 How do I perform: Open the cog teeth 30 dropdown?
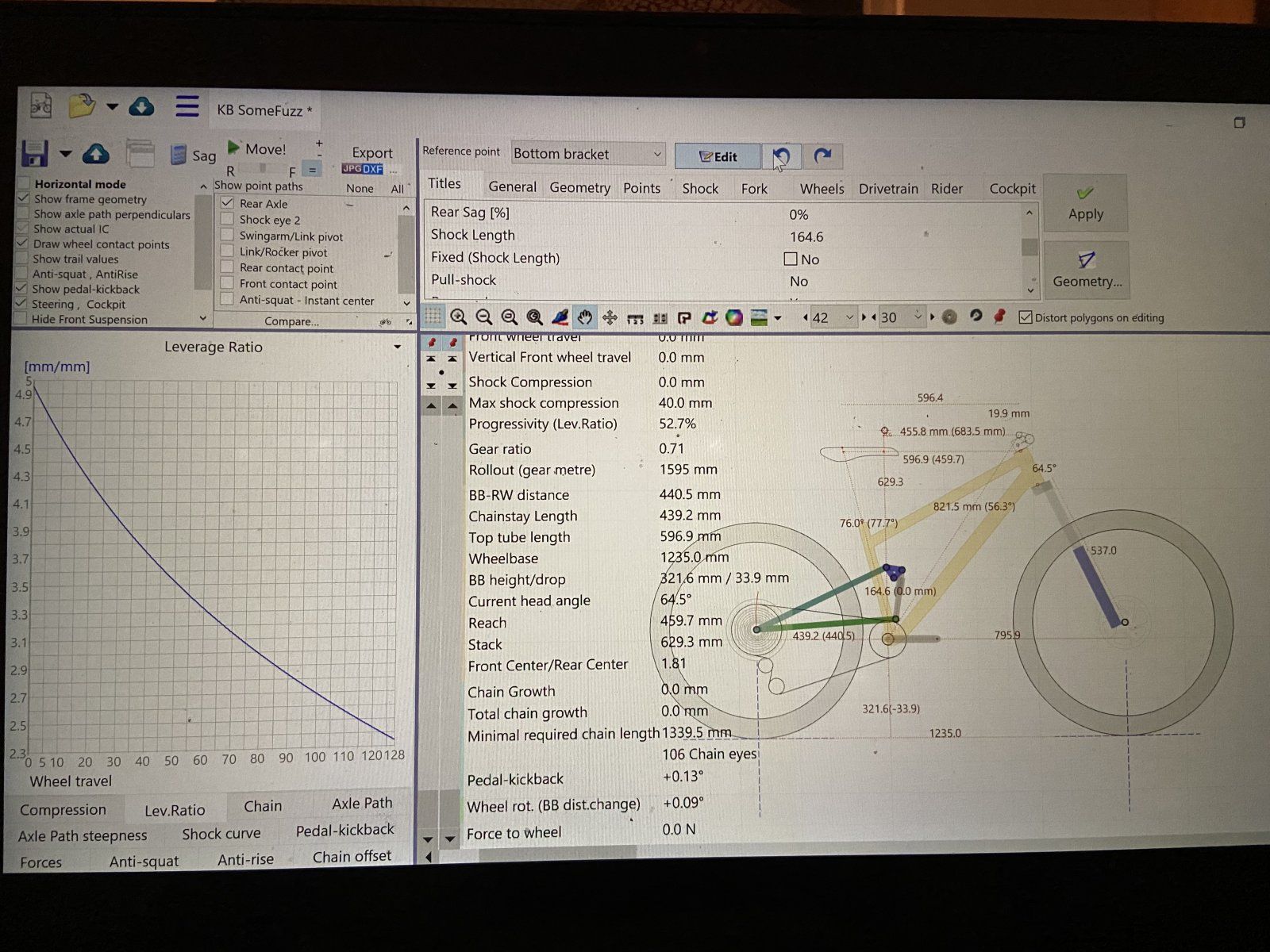pos(918,317)
